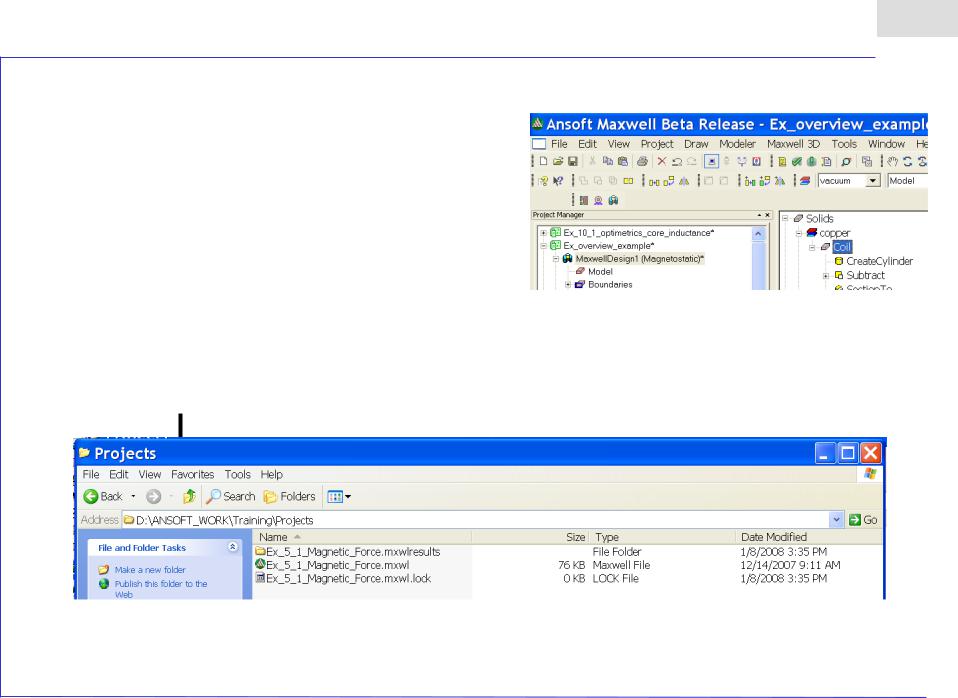Click Maxwell file icon of Ex_5_1_Magnetic_Force.mxwl
The image size is (958, 698).
(260, 565)
